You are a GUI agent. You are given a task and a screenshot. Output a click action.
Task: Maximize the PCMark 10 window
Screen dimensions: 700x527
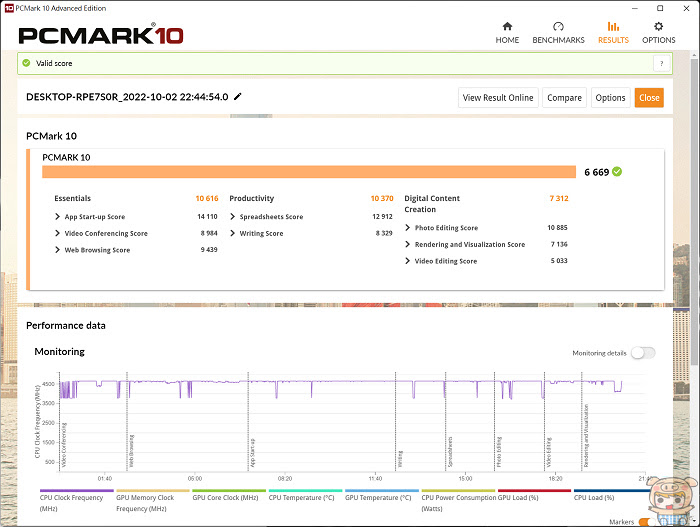coord(660,8)
